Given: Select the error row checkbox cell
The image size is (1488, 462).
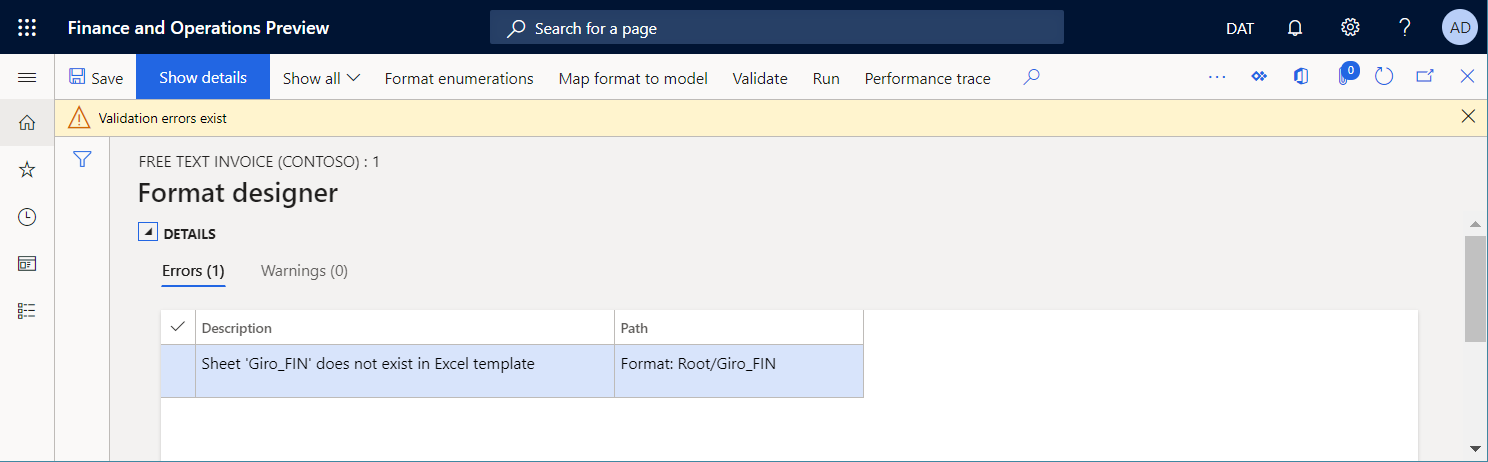Looking at the screenshot, I should pos(178,371).
